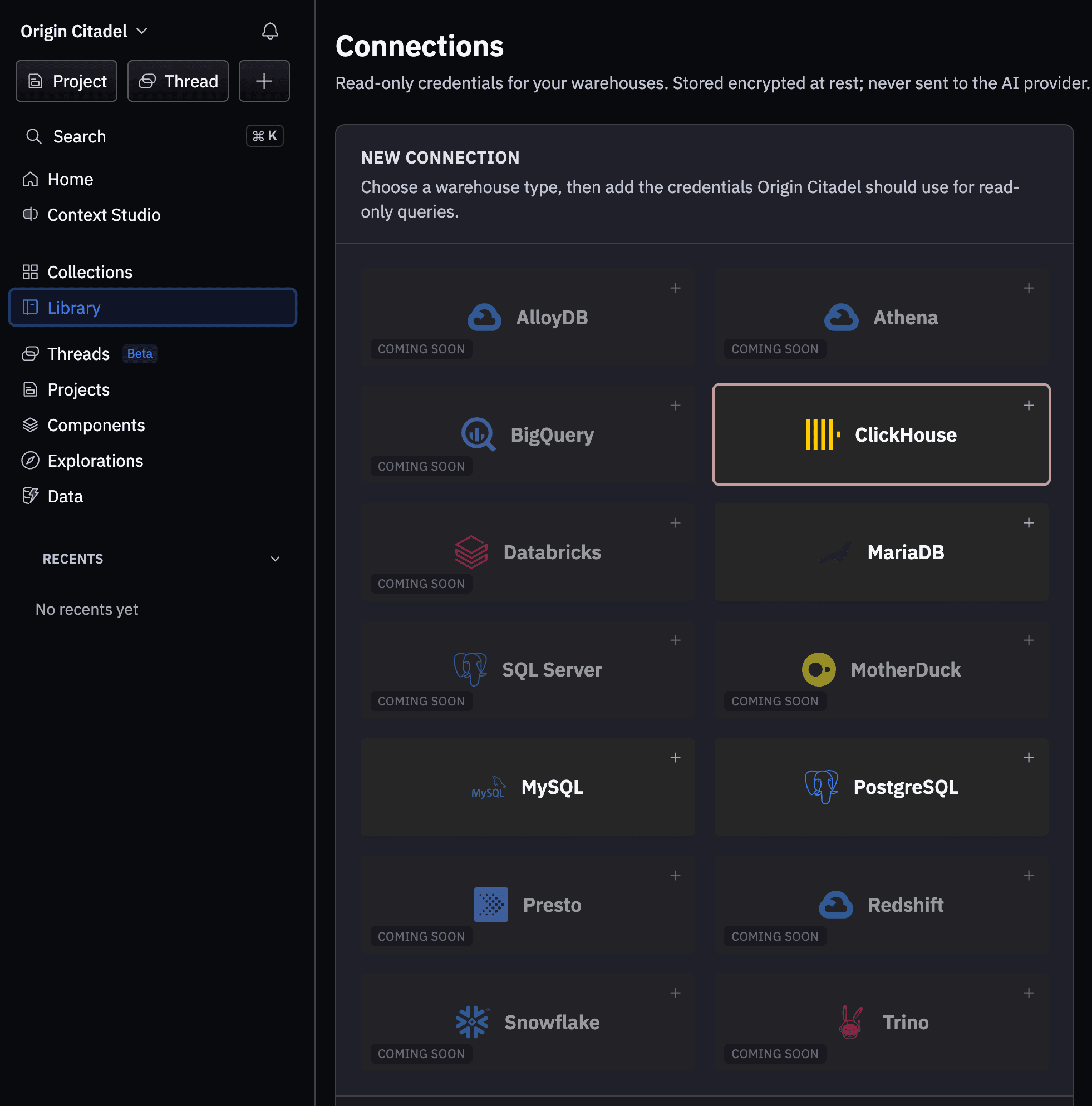This screenshot has height=1106, width=1092.
Task: Click the search magnifier icon
Action: click(34, 136)
